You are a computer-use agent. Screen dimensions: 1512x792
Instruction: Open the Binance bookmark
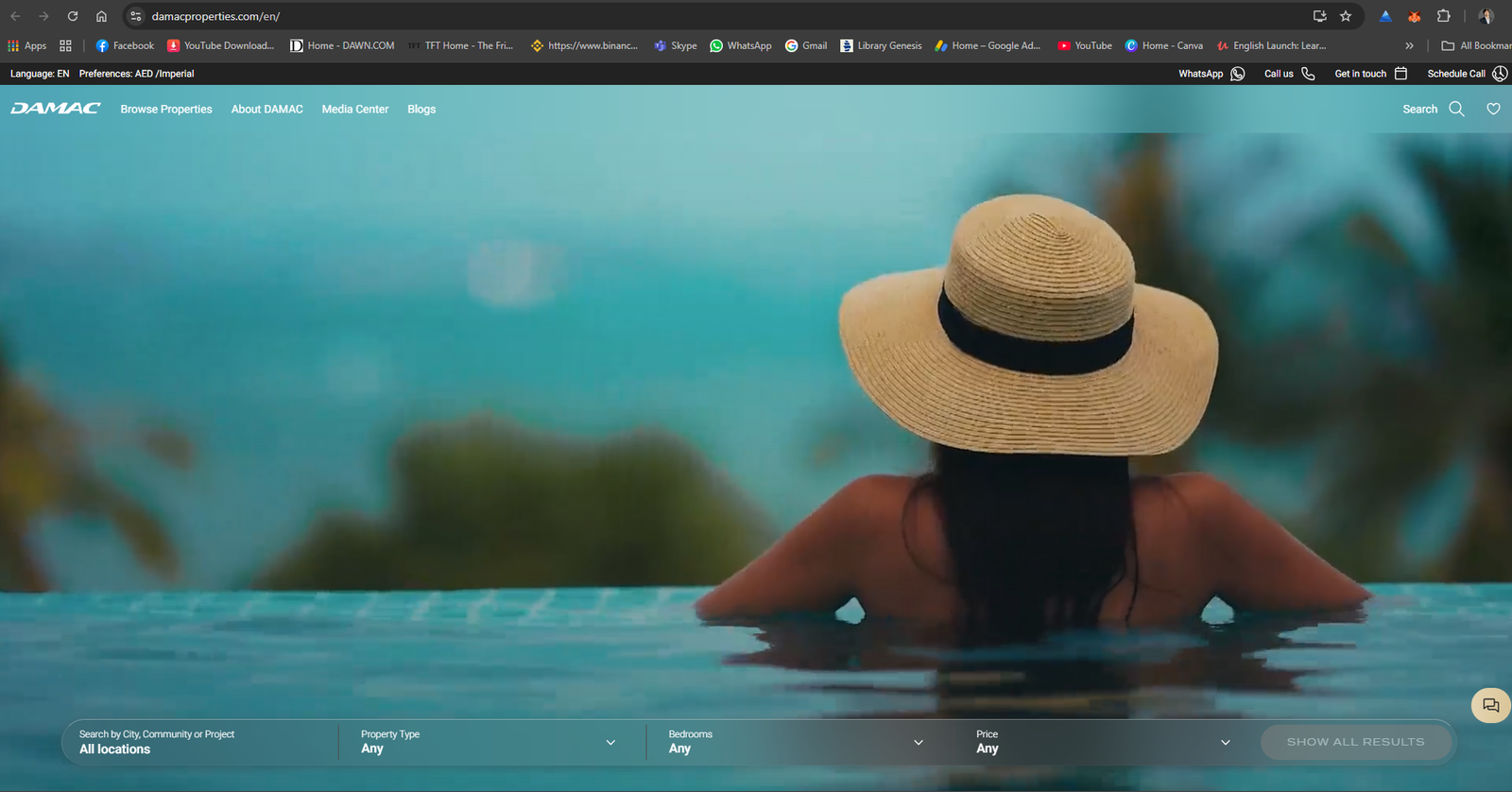point(585,45)
